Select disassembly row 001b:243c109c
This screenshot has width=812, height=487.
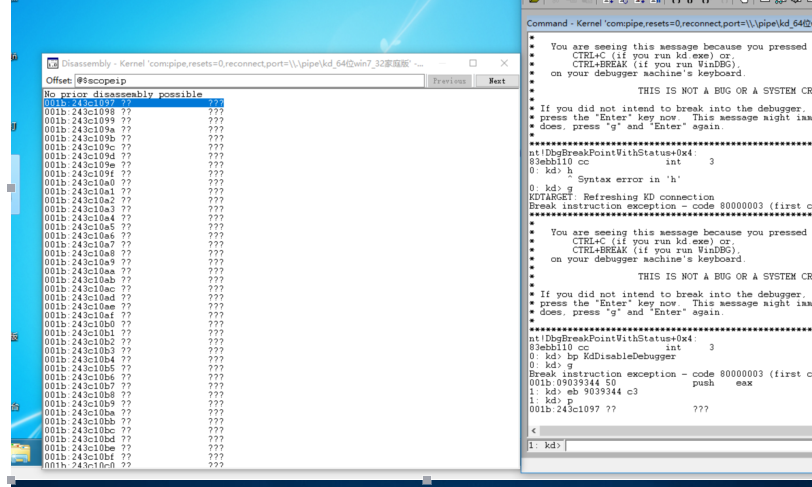[134, 147]
